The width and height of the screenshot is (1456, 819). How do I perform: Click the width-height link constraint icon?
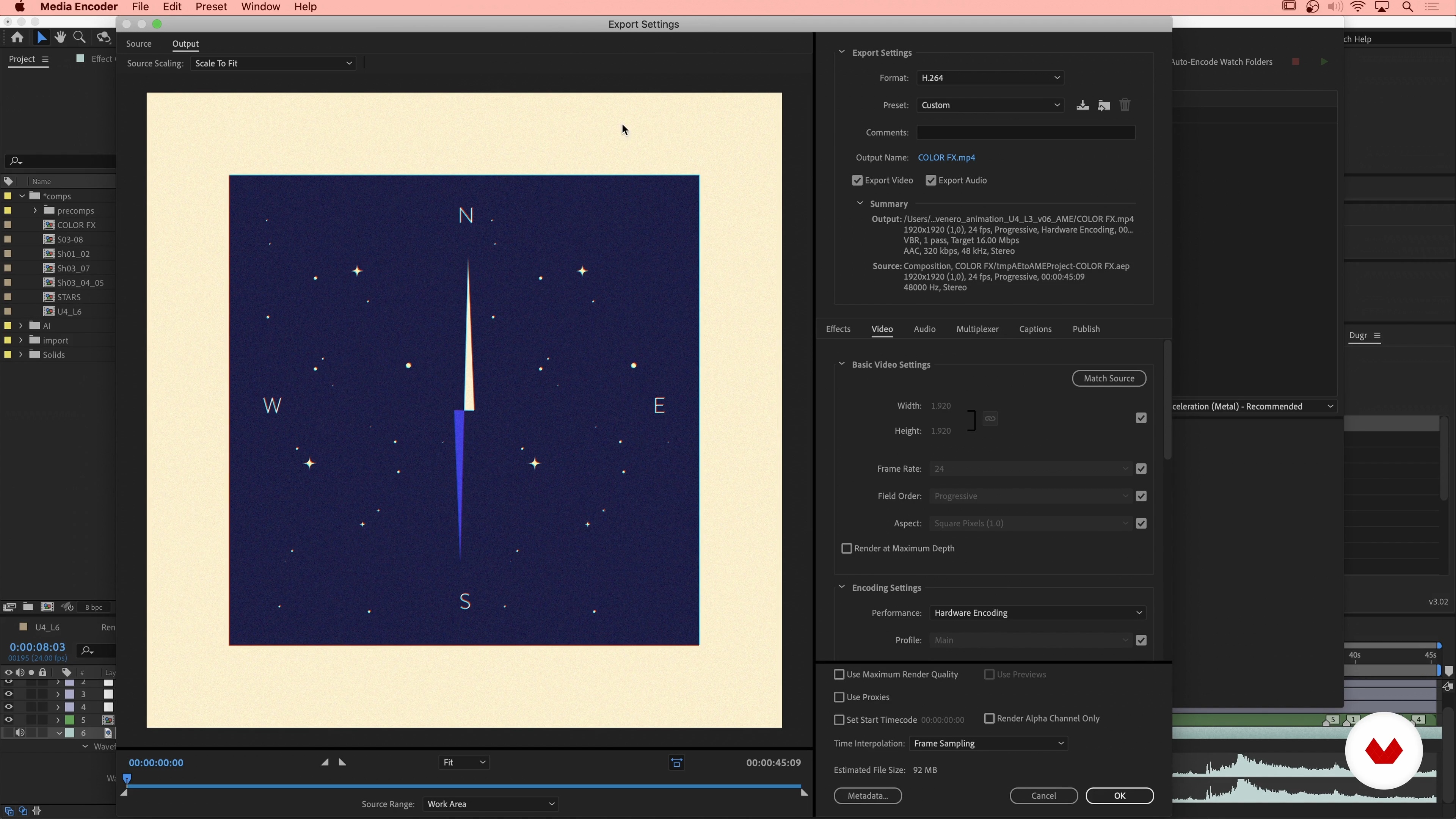click(990, 419)
